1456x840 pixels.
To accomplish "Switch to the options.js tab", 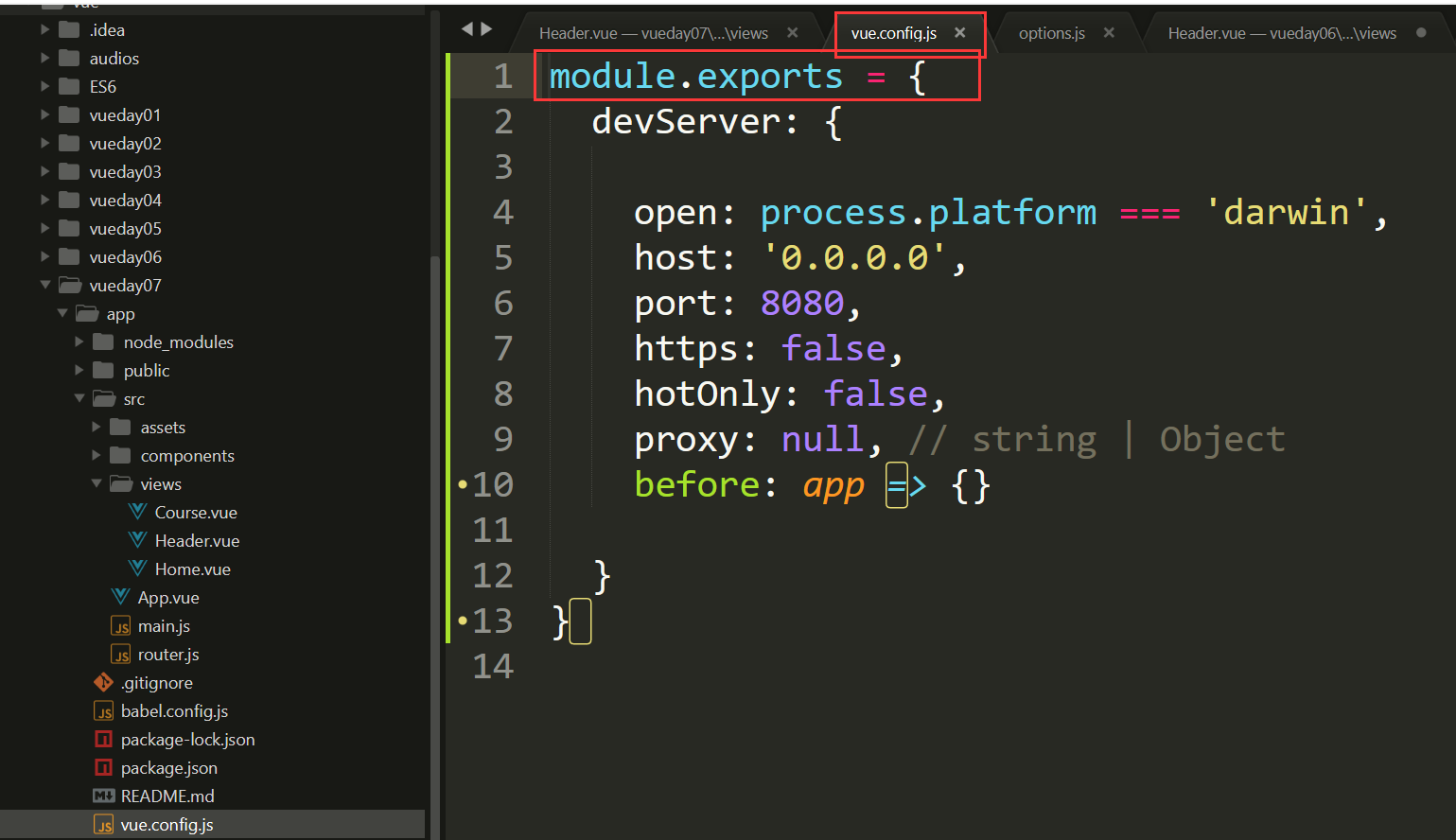I will coord(1051,33).
